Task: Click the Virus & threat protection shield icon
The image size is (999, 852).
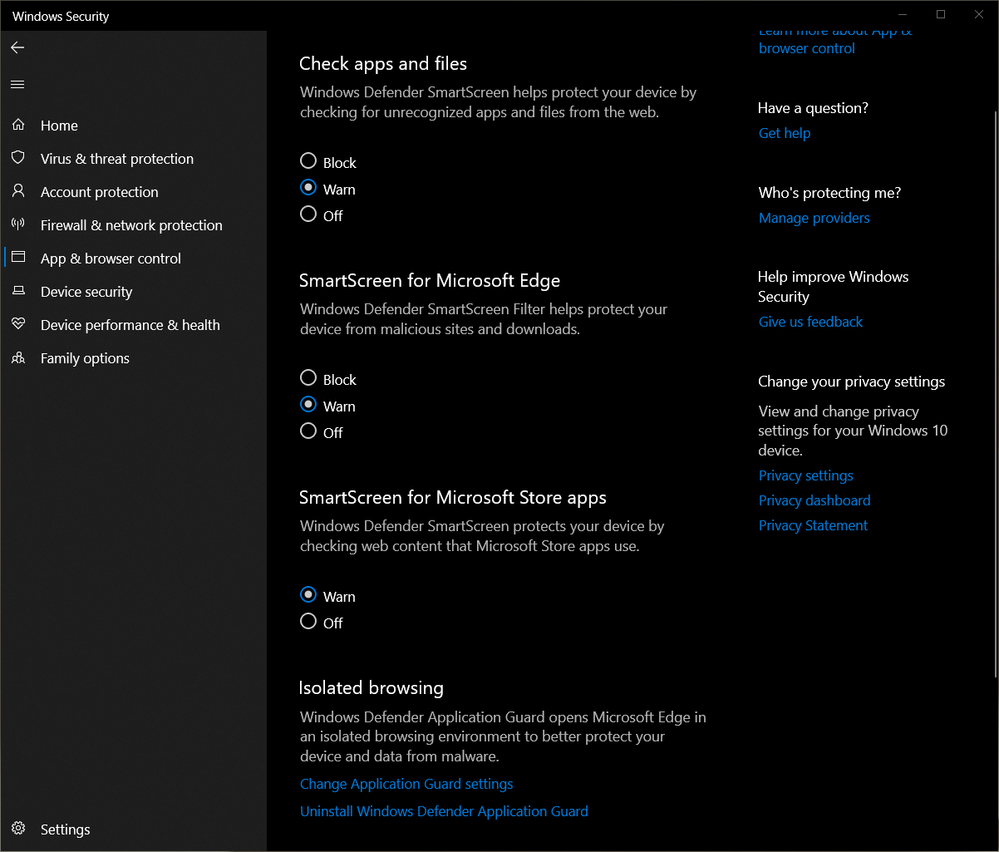Action: coord(18,157)
